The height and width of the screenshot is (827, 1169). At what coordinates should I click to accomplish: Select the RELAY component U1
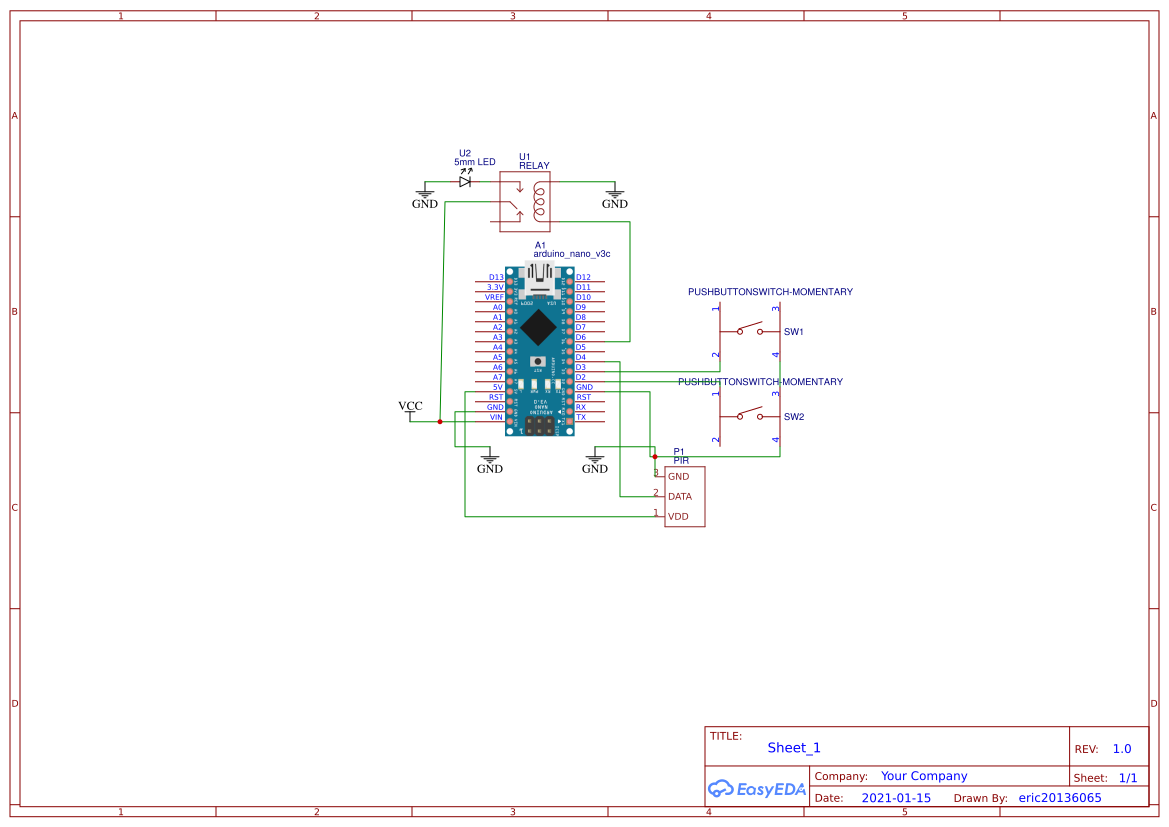pyautogui.click(x=523, y=201)
